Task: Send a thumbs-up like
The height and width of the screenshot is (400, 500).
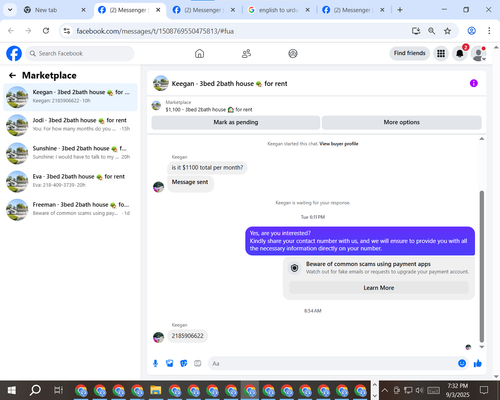Action: point(478,363)
